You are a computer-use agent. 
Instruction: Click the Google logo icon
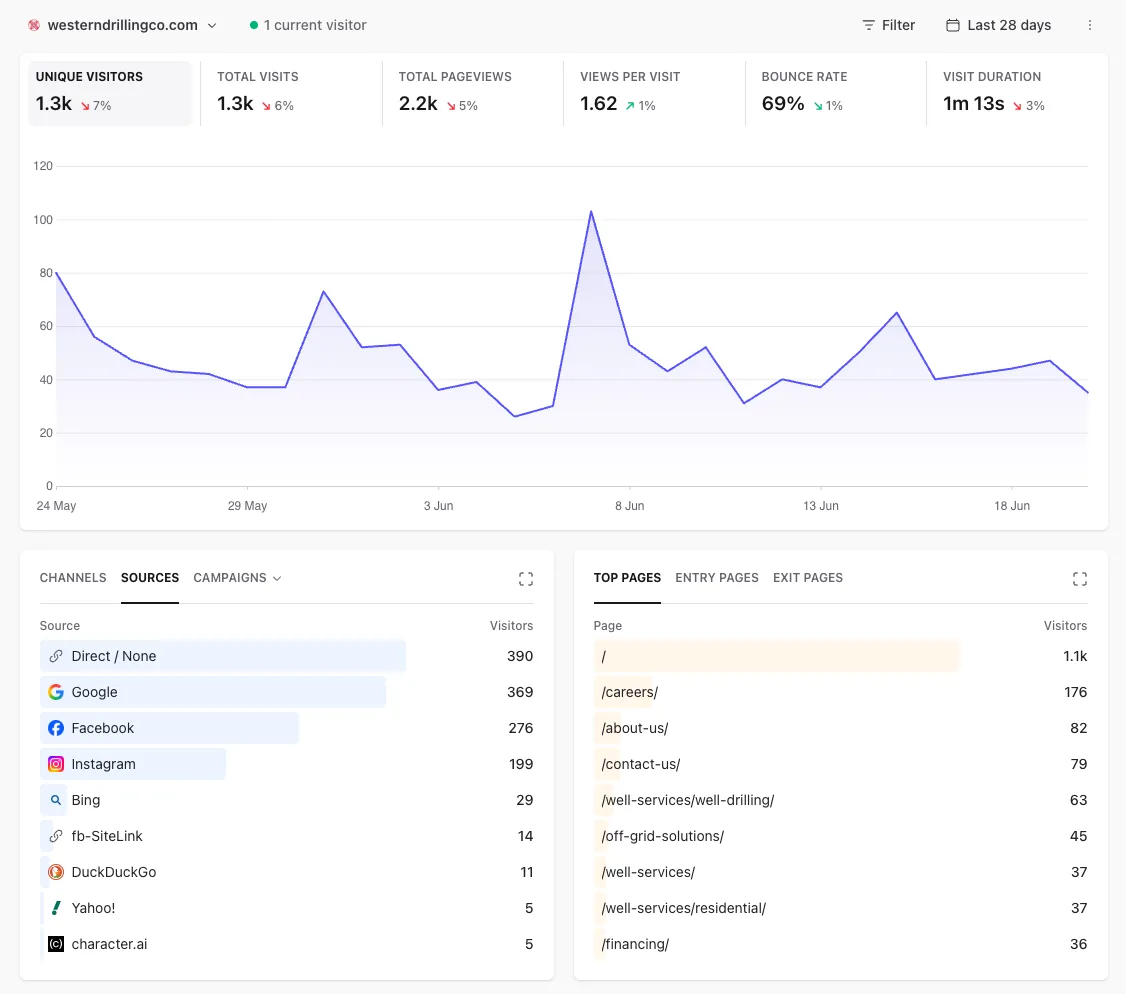(x=55, y=692)
